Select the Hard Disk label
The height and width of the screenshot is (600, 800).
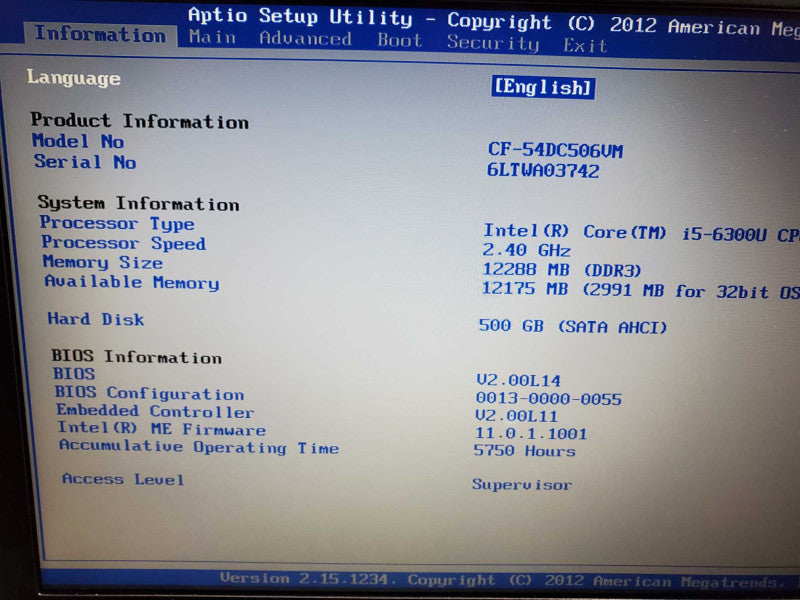pos(96,319)
